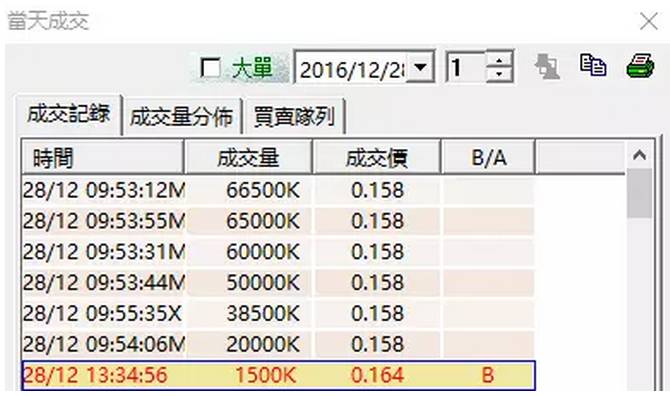The image size is (670, 396).
Task: Open the date dropdown arrow
Action: (x=420, y=67)
